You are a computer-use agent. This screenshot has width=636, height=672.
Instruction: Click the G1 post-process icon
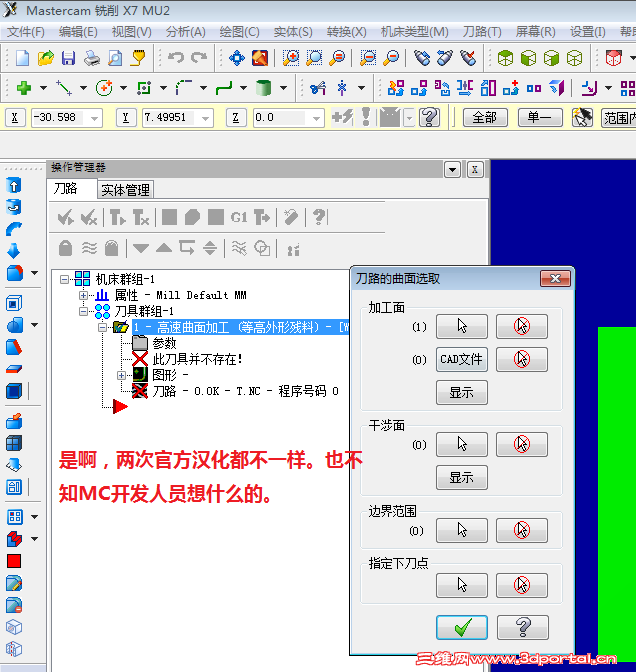click(x=239, y=218)
